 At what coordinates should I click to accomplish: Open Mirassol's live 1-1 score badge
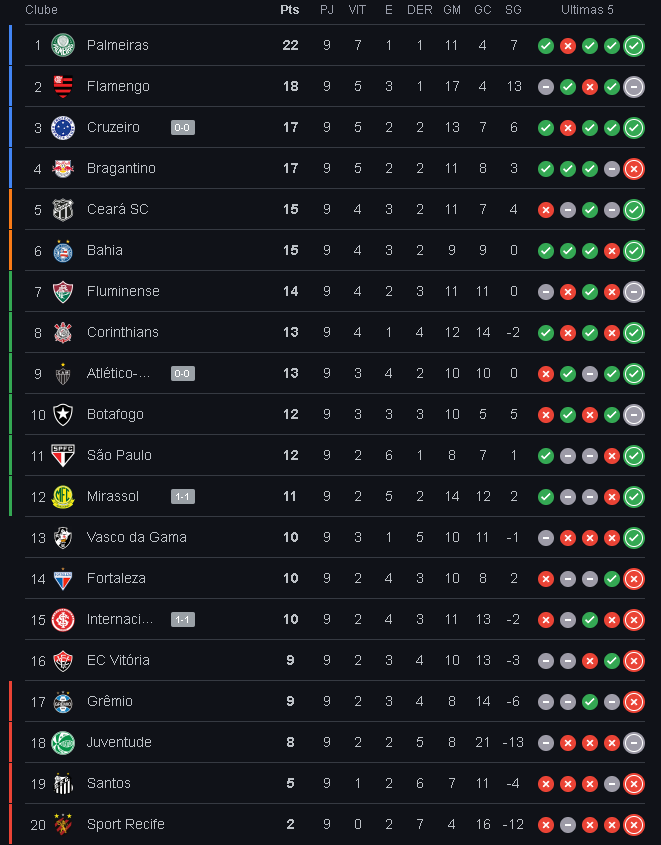(183, 496)
